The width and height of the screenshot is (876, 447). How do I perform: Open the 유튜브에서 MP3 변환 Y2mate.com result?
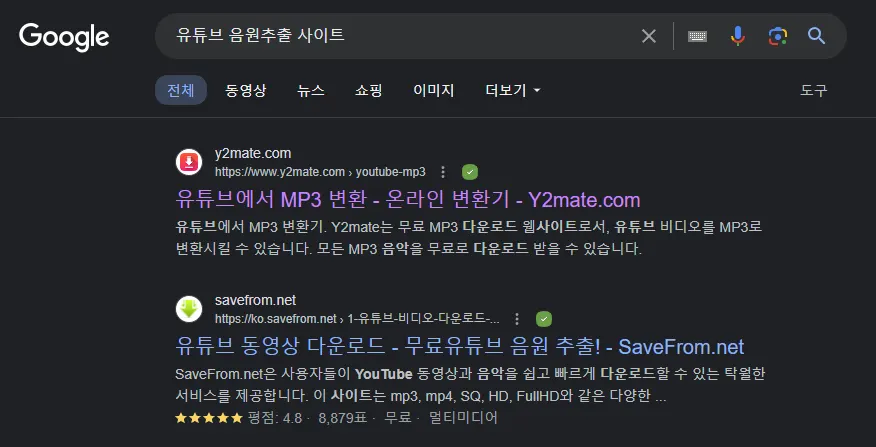pos(408,199)
